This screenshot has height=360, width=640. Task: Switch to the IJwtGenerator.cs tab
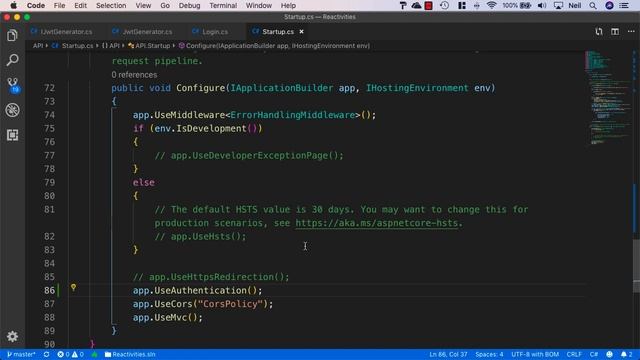pyautogui.click(x=62, y=31)
